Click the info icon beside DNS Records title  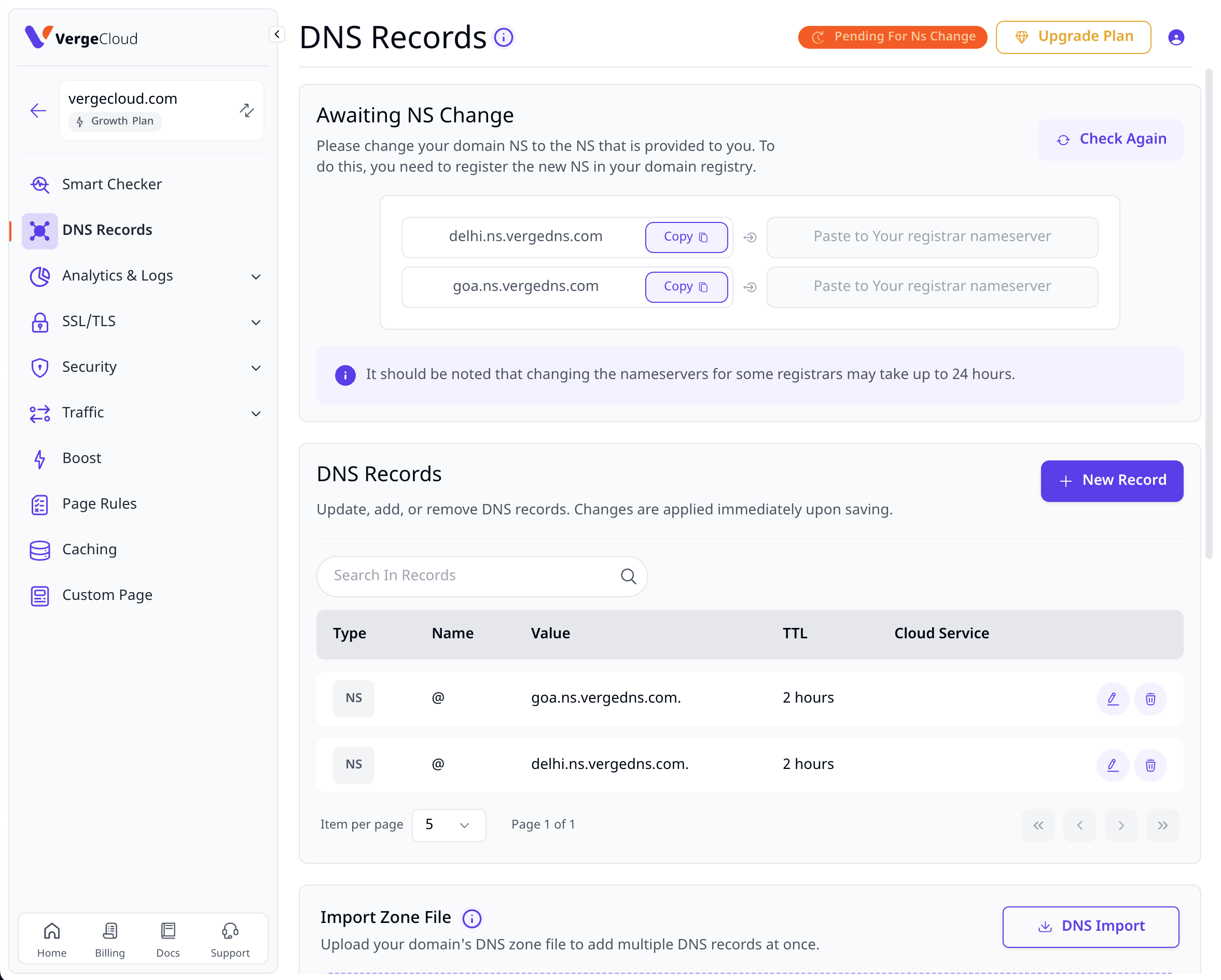504,37
